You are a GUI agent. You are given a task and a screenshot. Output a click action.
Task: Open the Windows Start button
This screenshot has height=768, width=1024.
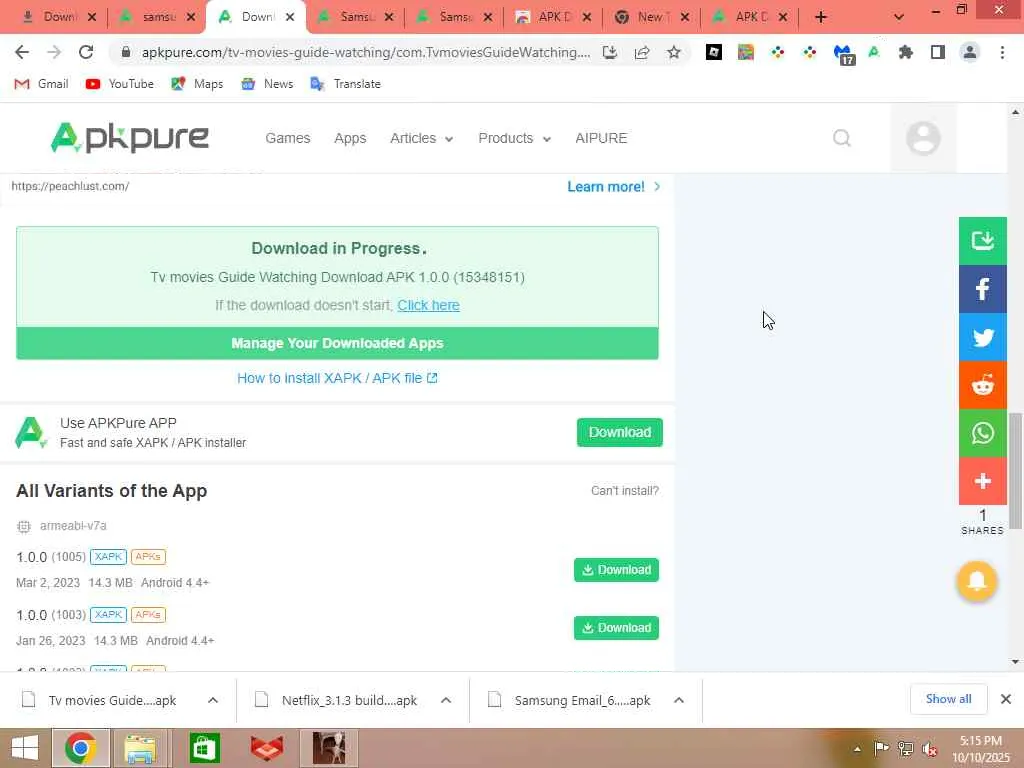coord(24,748)
